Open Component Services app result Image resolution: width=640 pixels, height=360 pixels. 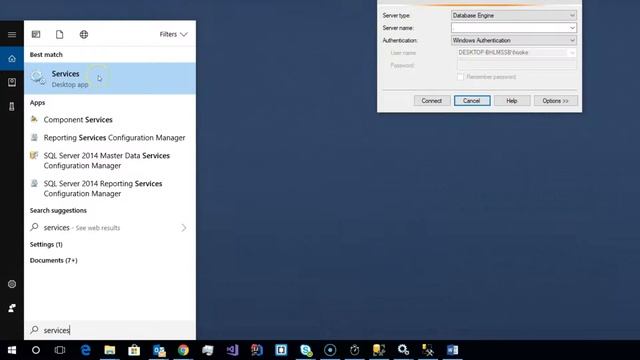[110, 120]
